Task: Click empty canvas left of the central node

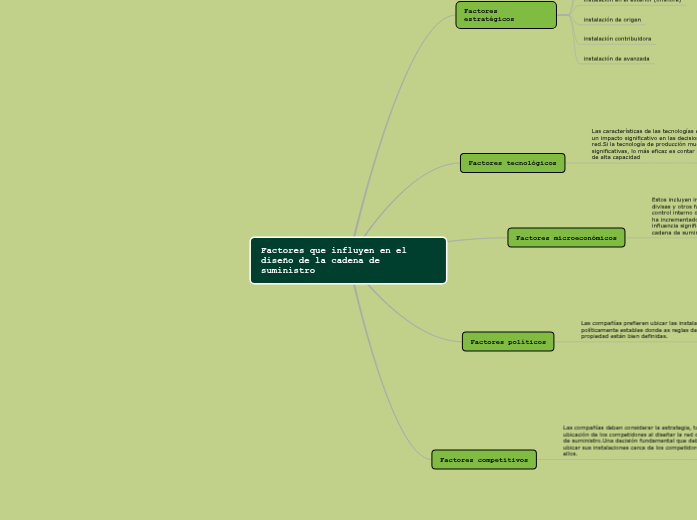Action: [120, 260]
